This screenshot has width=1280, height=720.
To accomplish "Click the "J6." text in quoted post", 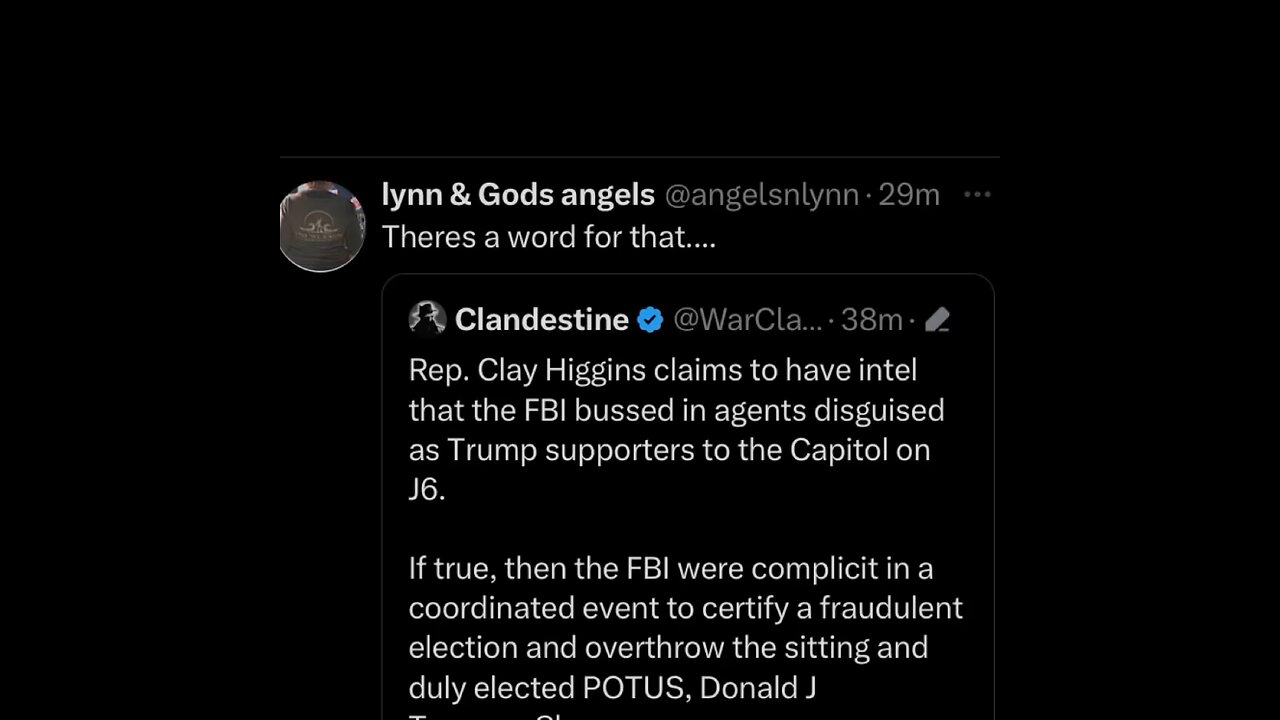I will [x=426, y=490].
